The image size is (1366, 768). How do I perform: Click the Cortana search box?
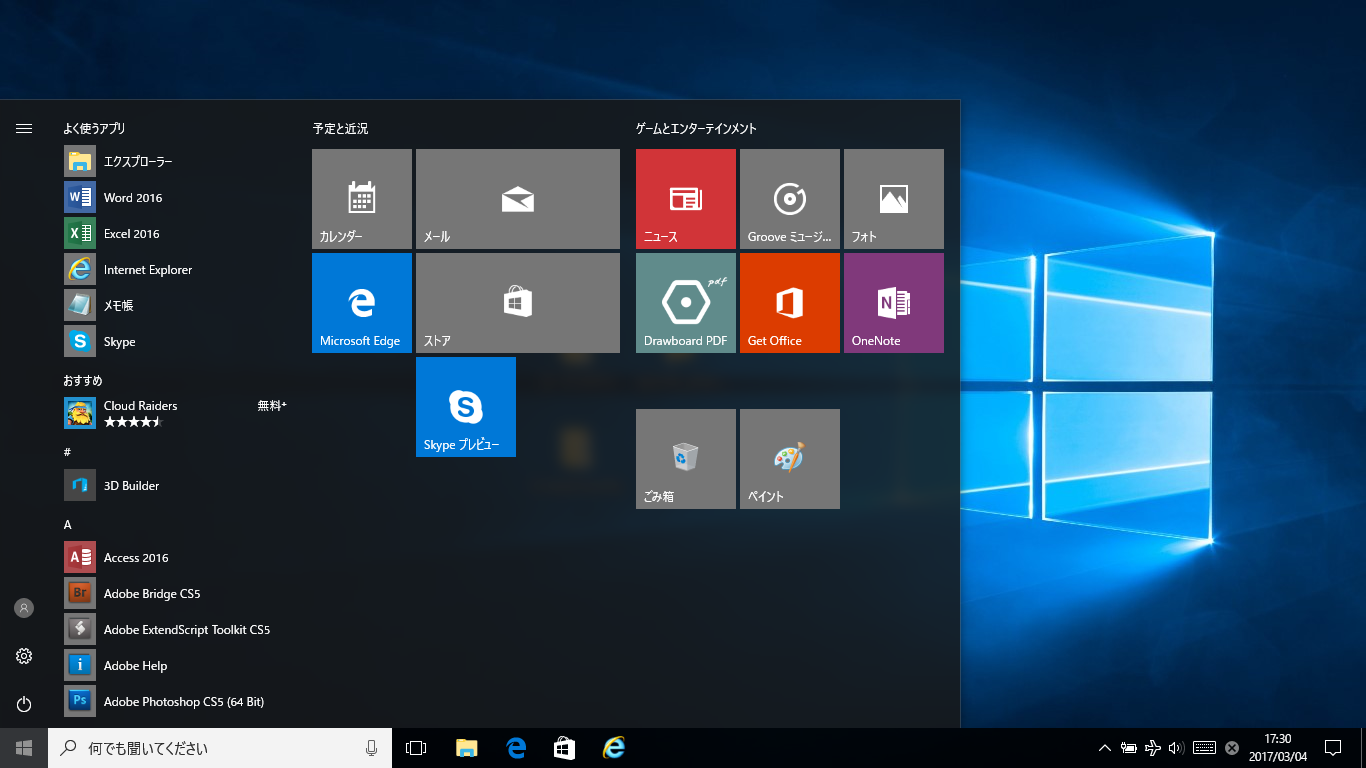[220, 748]
